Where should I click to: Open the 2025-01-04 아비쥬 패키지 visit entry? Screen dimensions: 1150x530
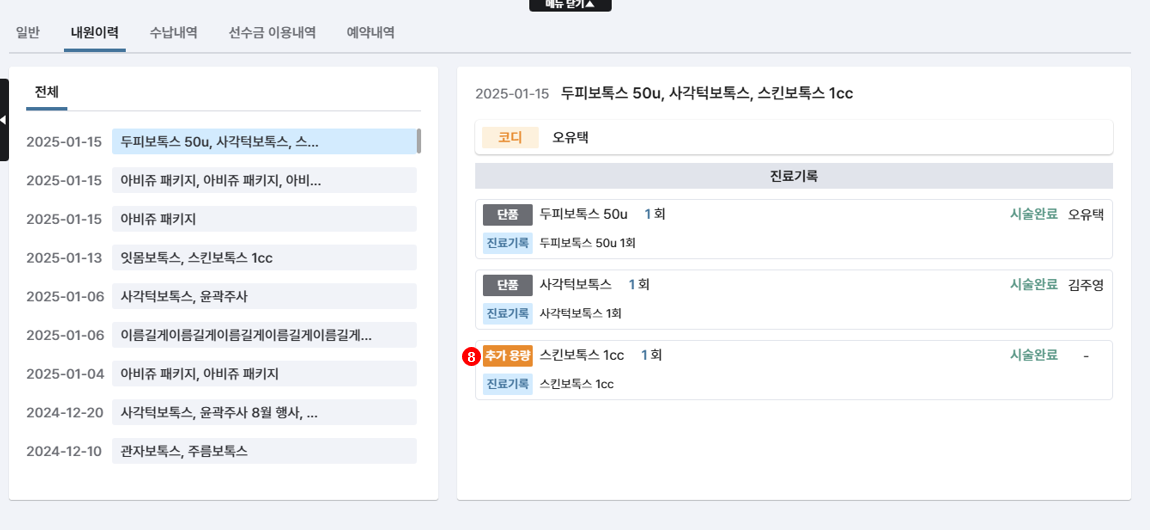coord(264,374)
